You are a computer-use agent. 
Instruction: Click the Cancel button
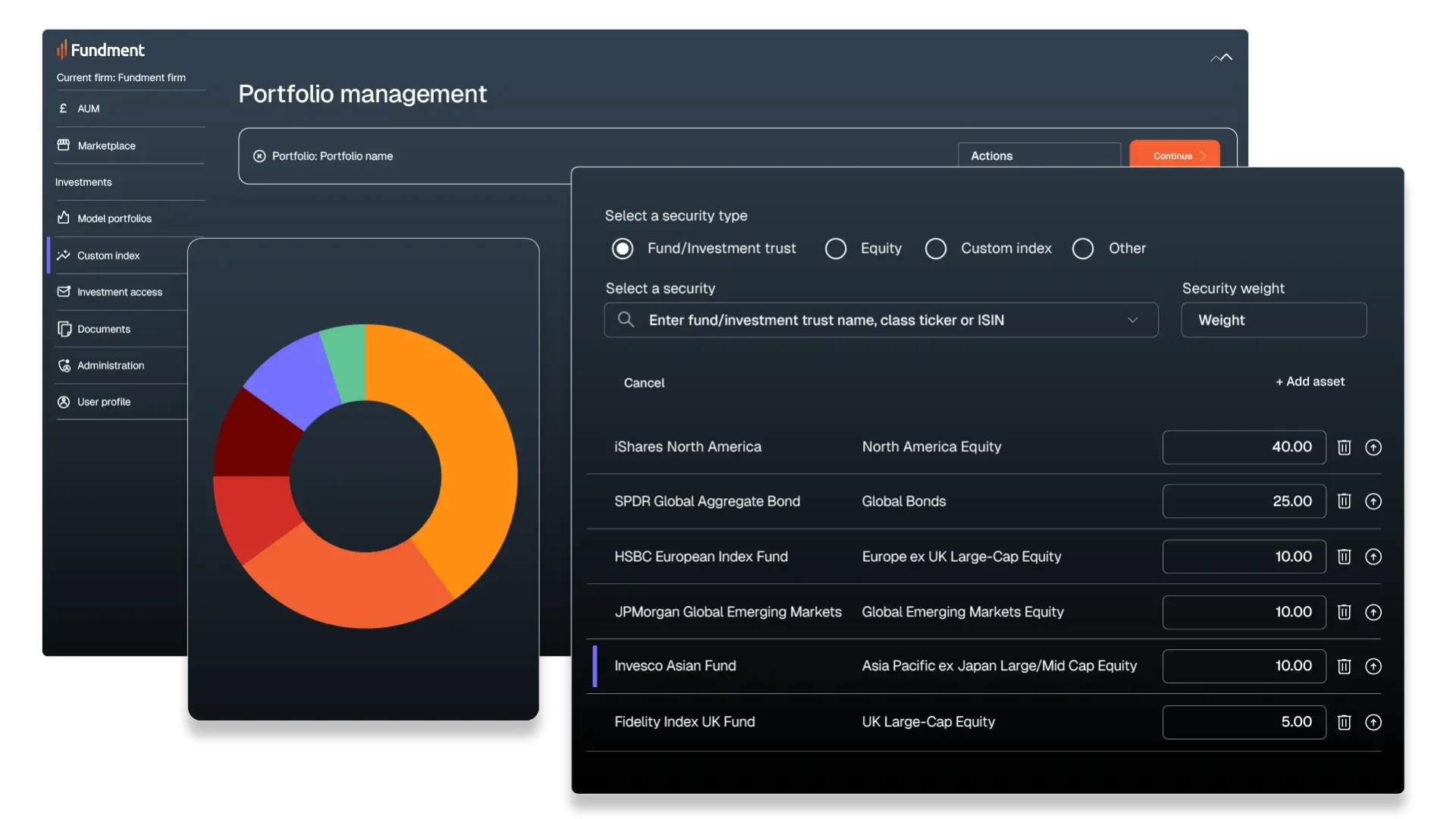(x=644, y=383)
